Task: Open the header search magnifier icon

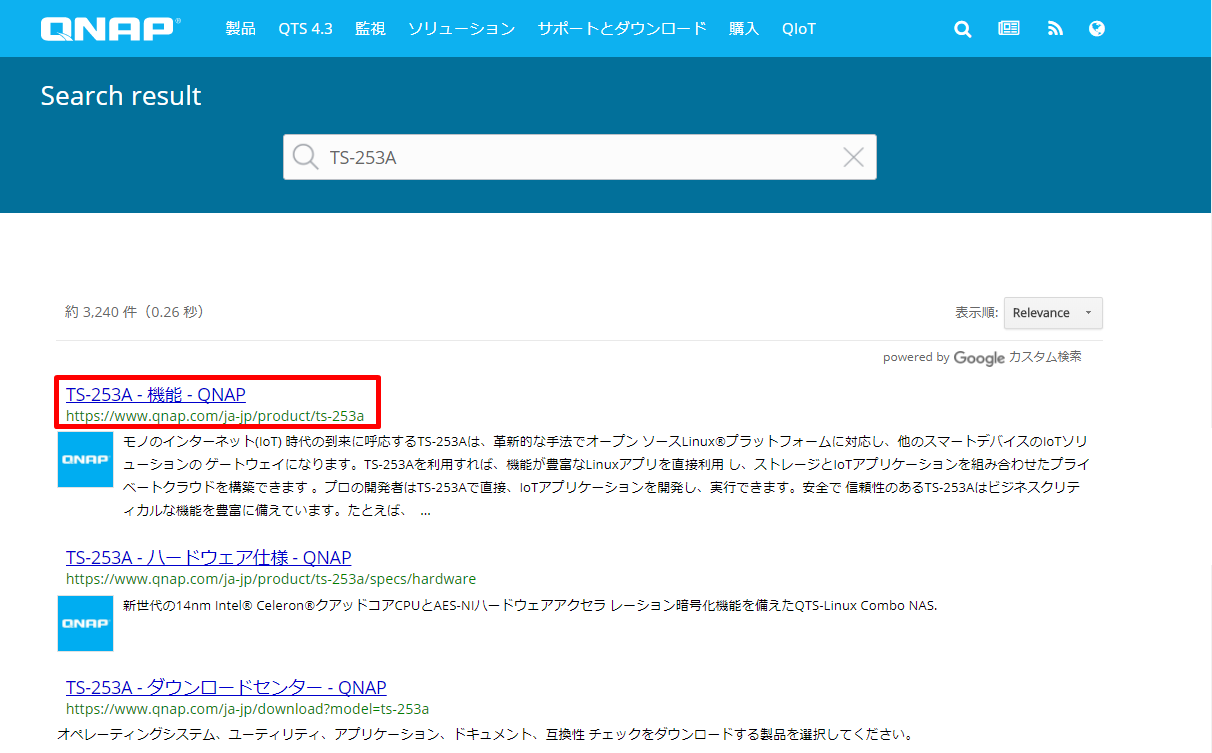Action: pos(963,29)
